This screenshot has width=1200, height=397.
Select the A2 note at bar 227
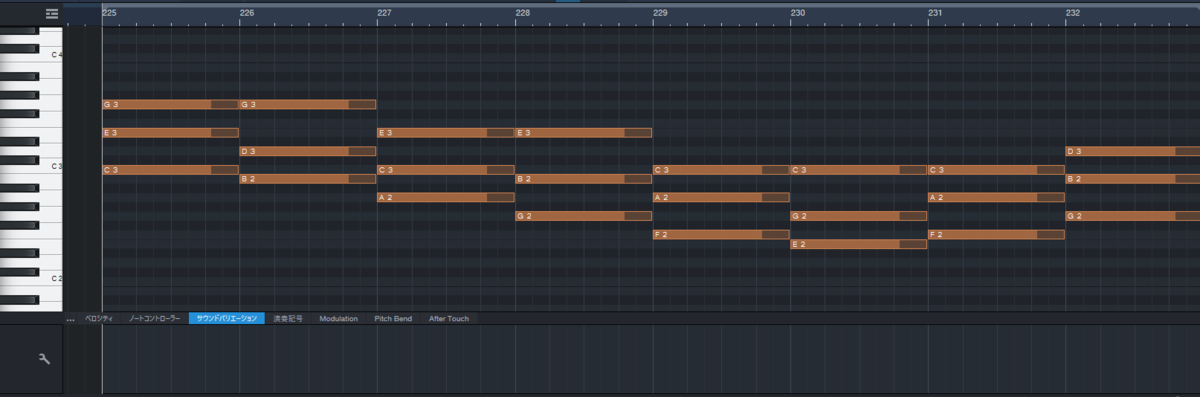pos(445,198)
